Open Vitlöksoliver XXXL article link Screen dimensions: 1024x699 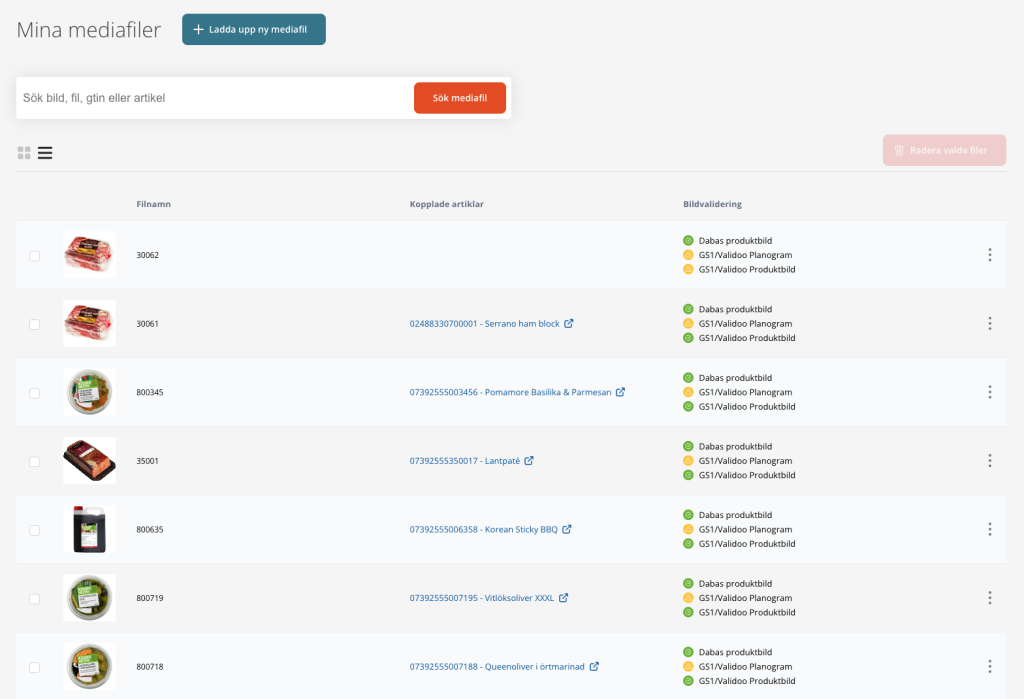482,598
